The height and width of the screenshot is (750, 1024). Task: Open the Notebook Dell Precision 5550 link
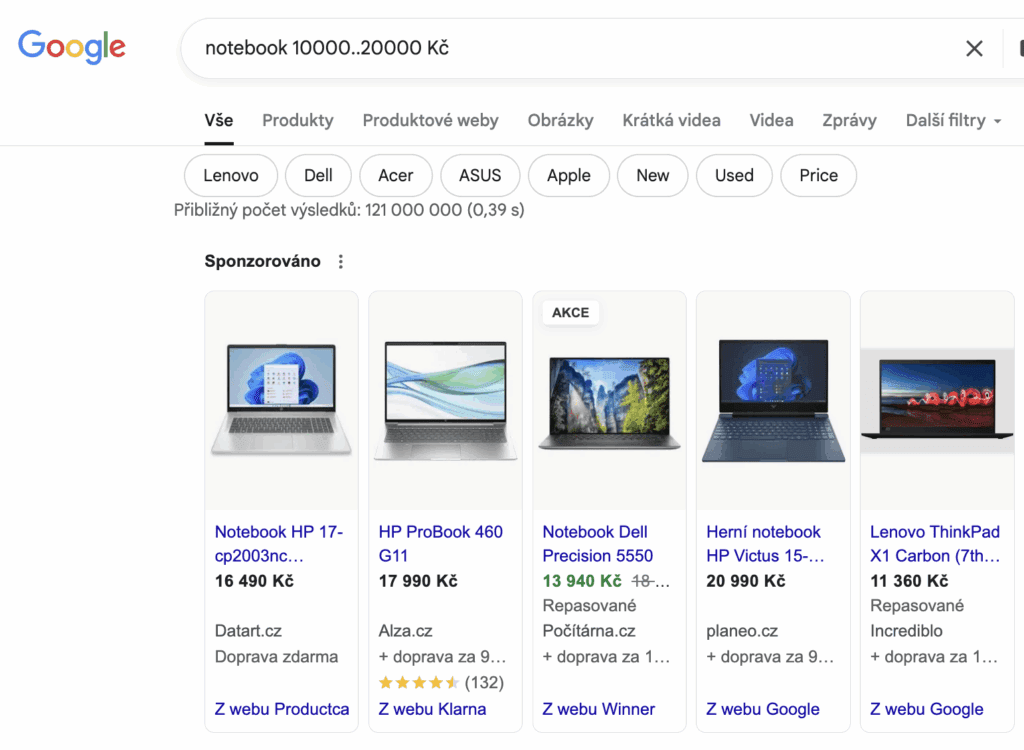598,544
